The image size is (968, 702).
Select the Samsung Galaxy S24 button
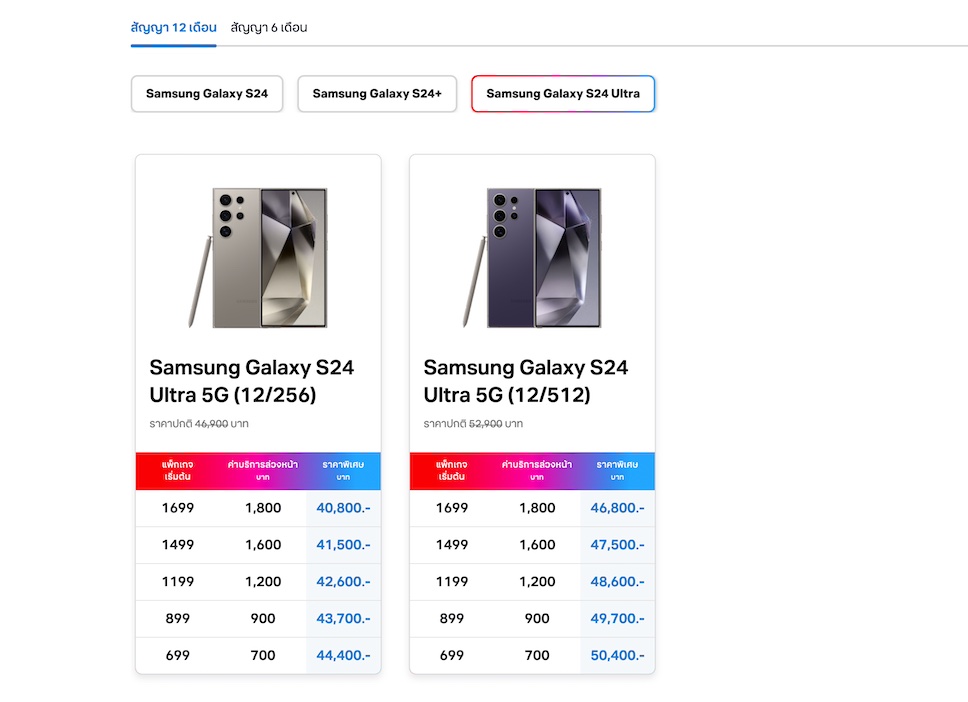207,94
